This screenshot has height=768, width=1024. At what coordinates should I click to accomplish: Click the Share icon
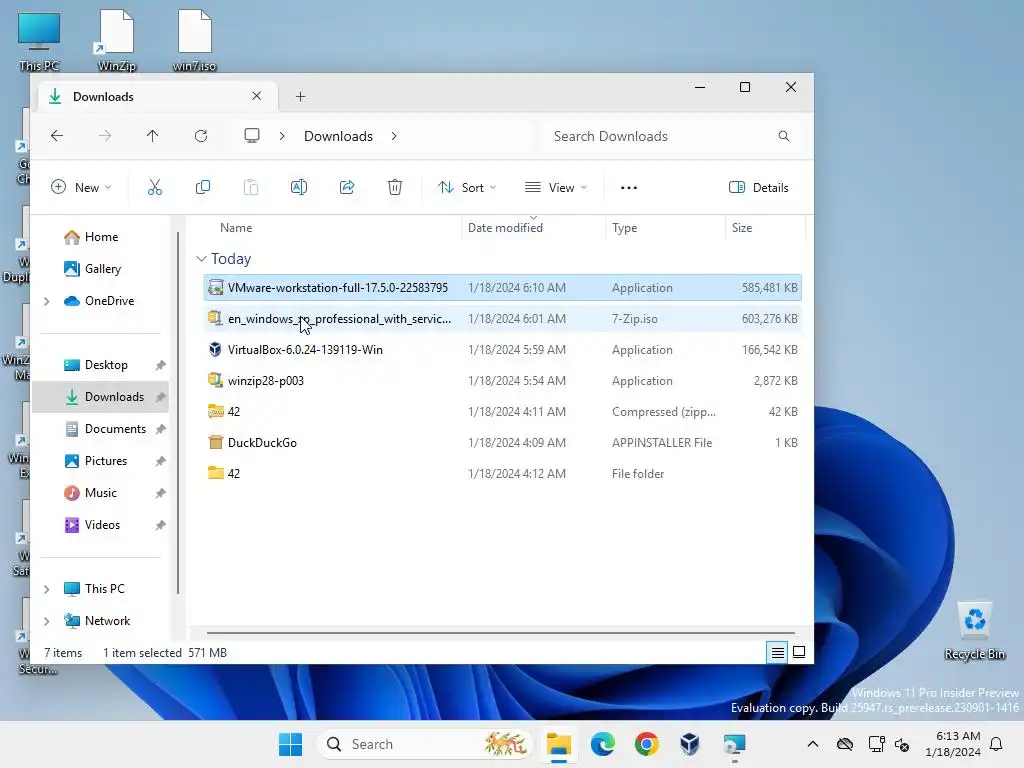click(x=347, y=187)
